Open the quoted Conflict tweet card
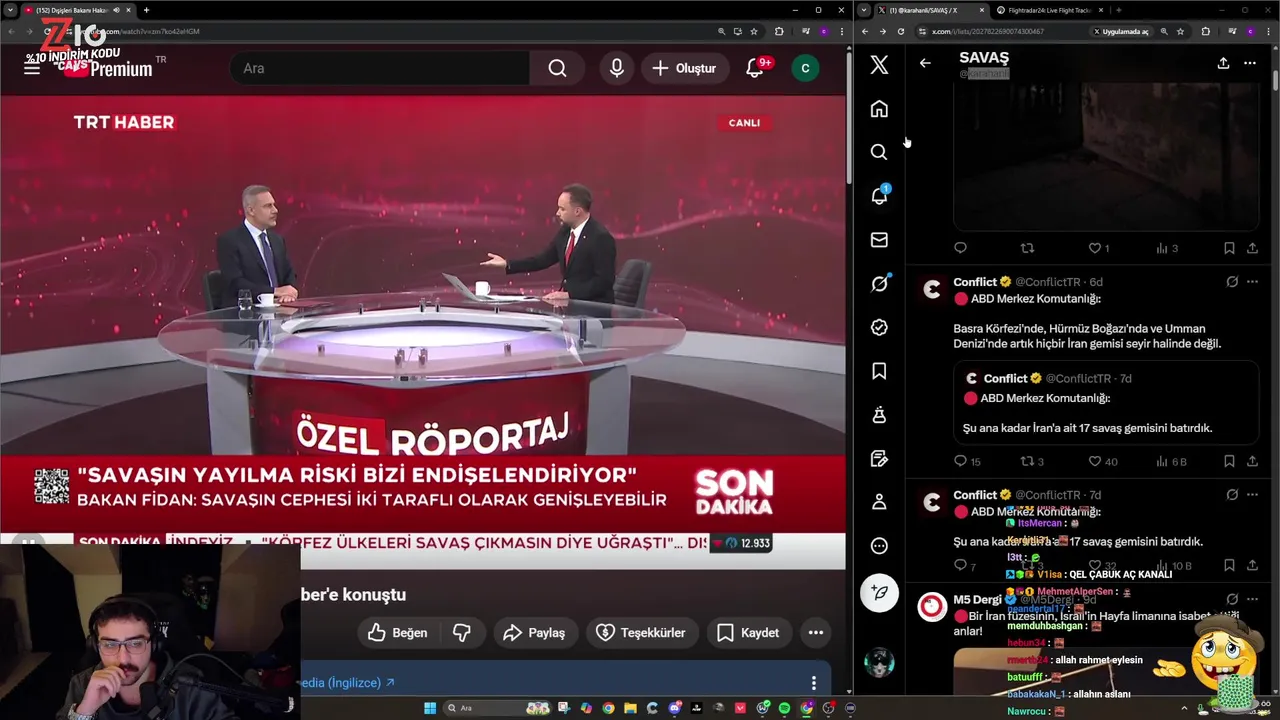 coord(1105,403)
